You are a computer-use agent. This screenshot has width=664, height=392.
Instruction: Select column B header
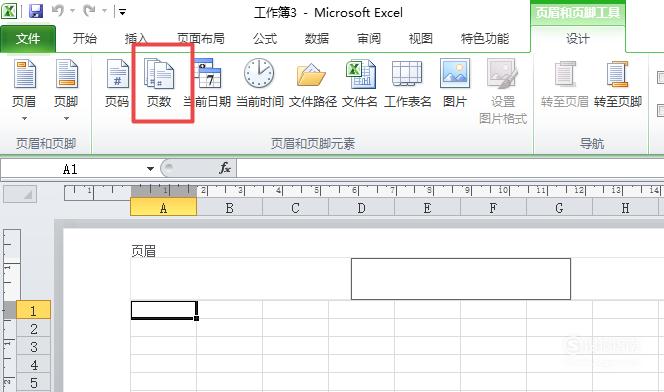pyautogui.click(x=230, y=208)
